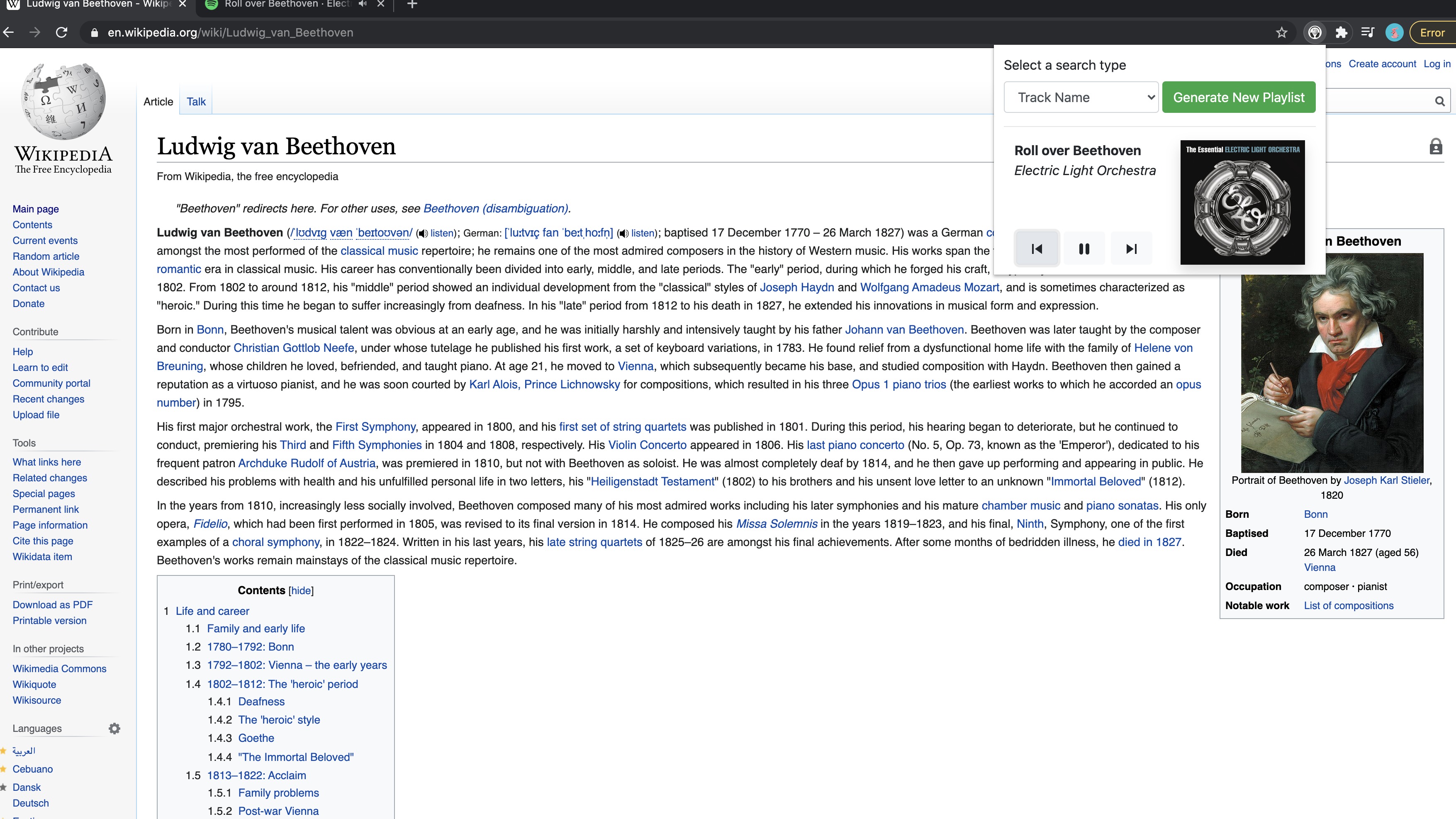This screenshot has width=1456, height=819.
Task: Click the Error profile button
Action: (x=1432, y=33)
